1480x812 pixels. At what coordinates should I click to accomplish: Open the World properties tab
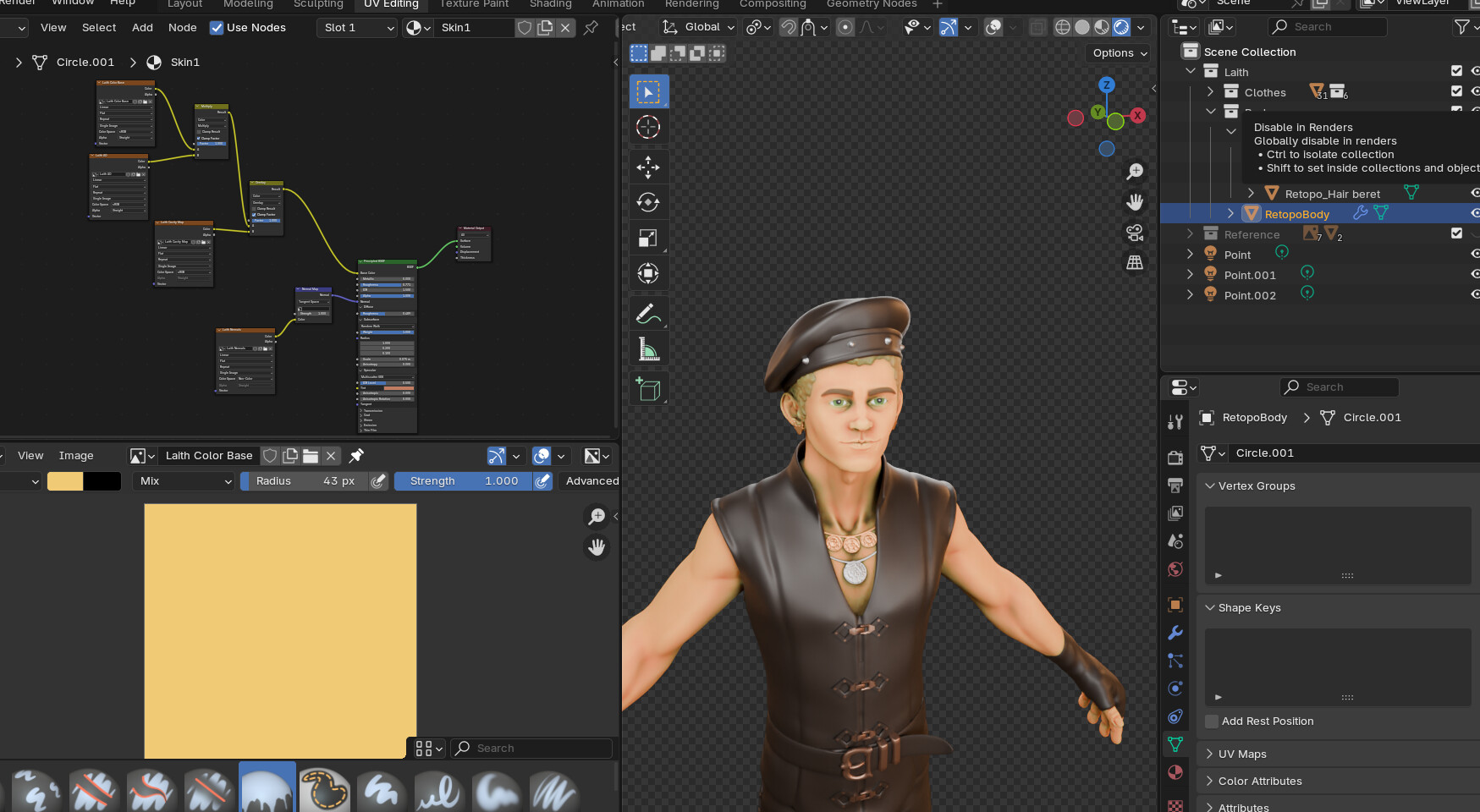(x=1175, y=569)
